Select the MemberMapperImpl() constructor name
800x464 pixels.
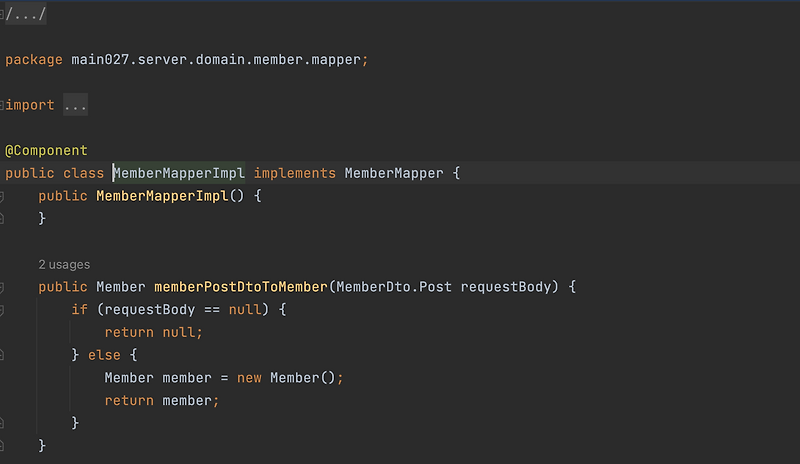click(x=162, y=196)
